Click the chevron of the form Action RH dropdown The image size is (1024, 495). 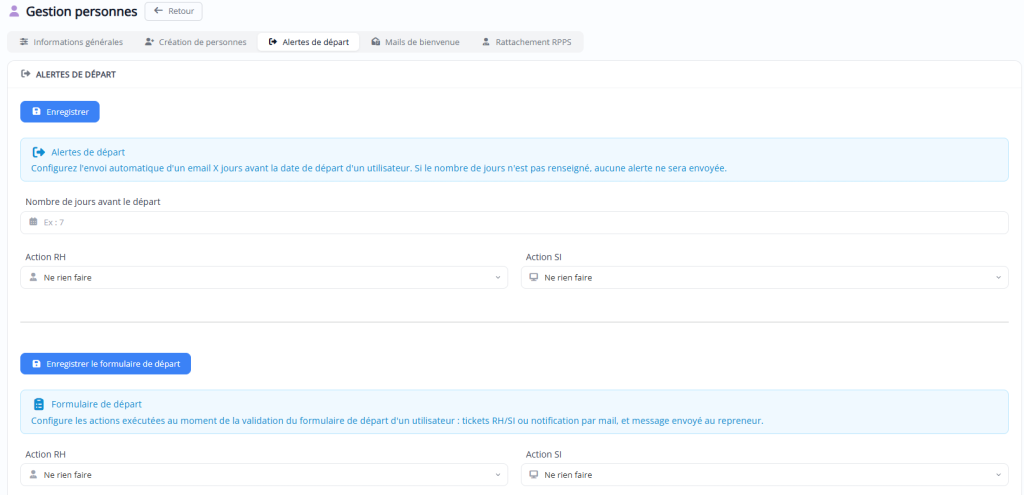pyautogui.click(x=498, y=475)
